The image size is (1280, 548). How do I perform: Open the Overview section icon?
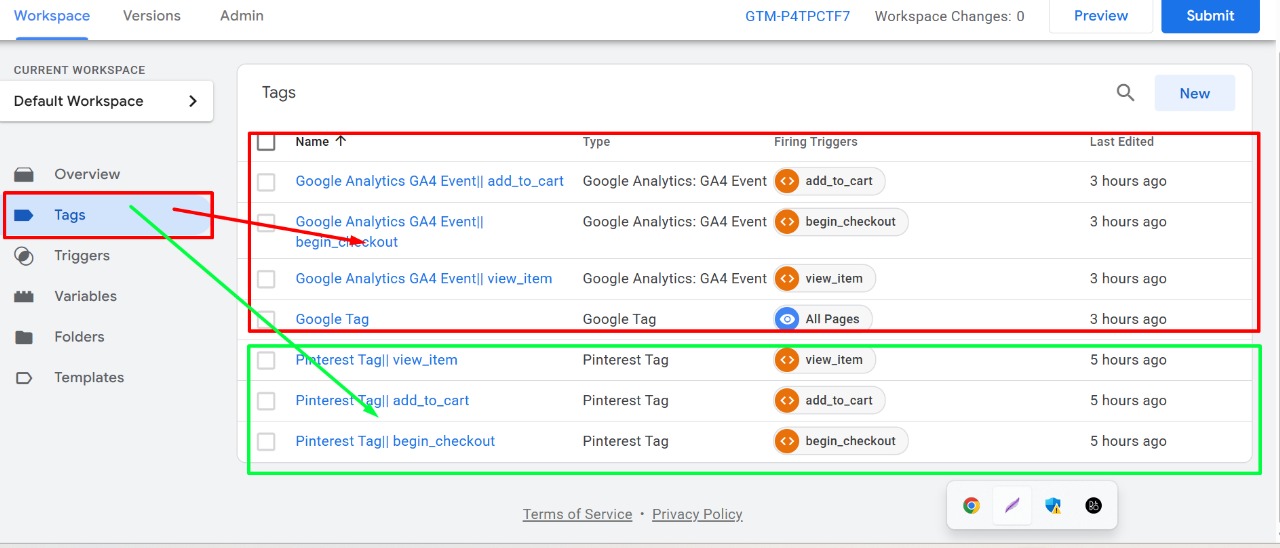(x=24, y=174)
